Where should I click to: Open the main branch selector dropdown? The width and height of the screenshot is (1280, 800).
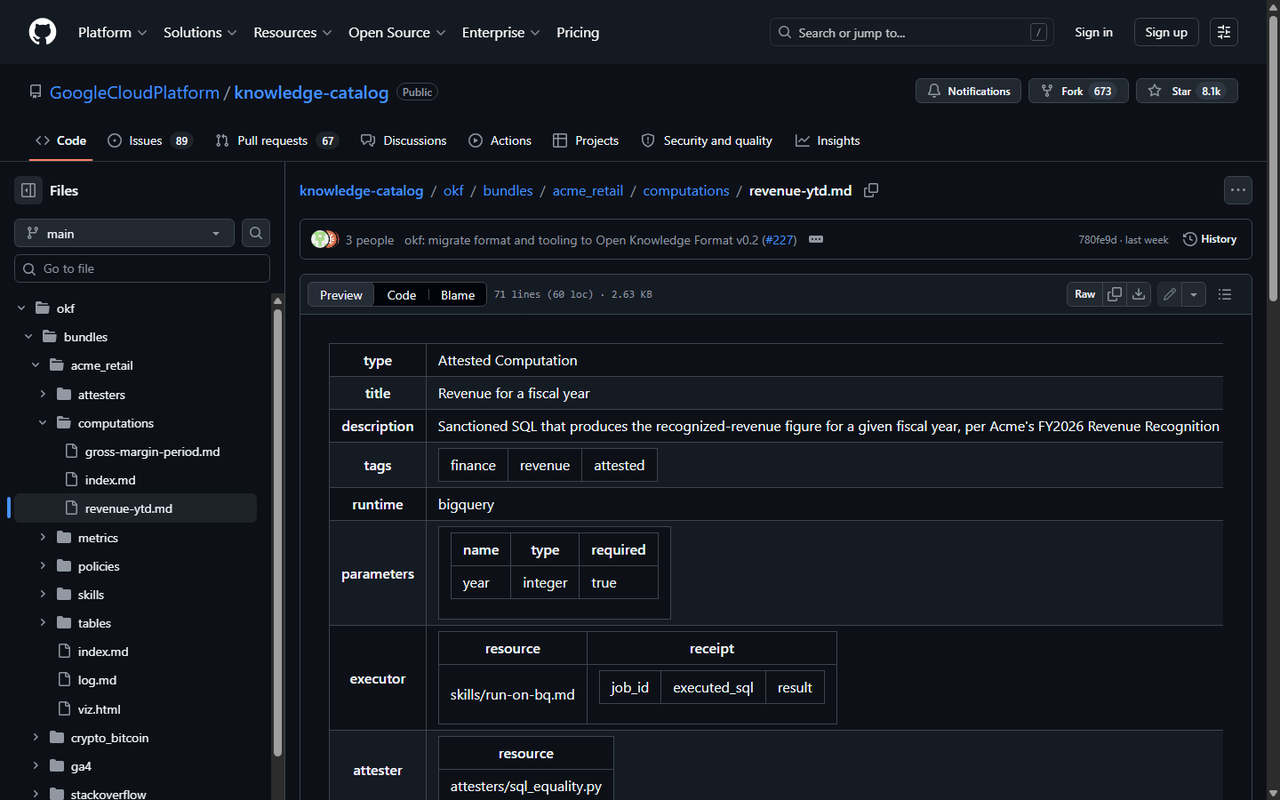coord(124,233)
